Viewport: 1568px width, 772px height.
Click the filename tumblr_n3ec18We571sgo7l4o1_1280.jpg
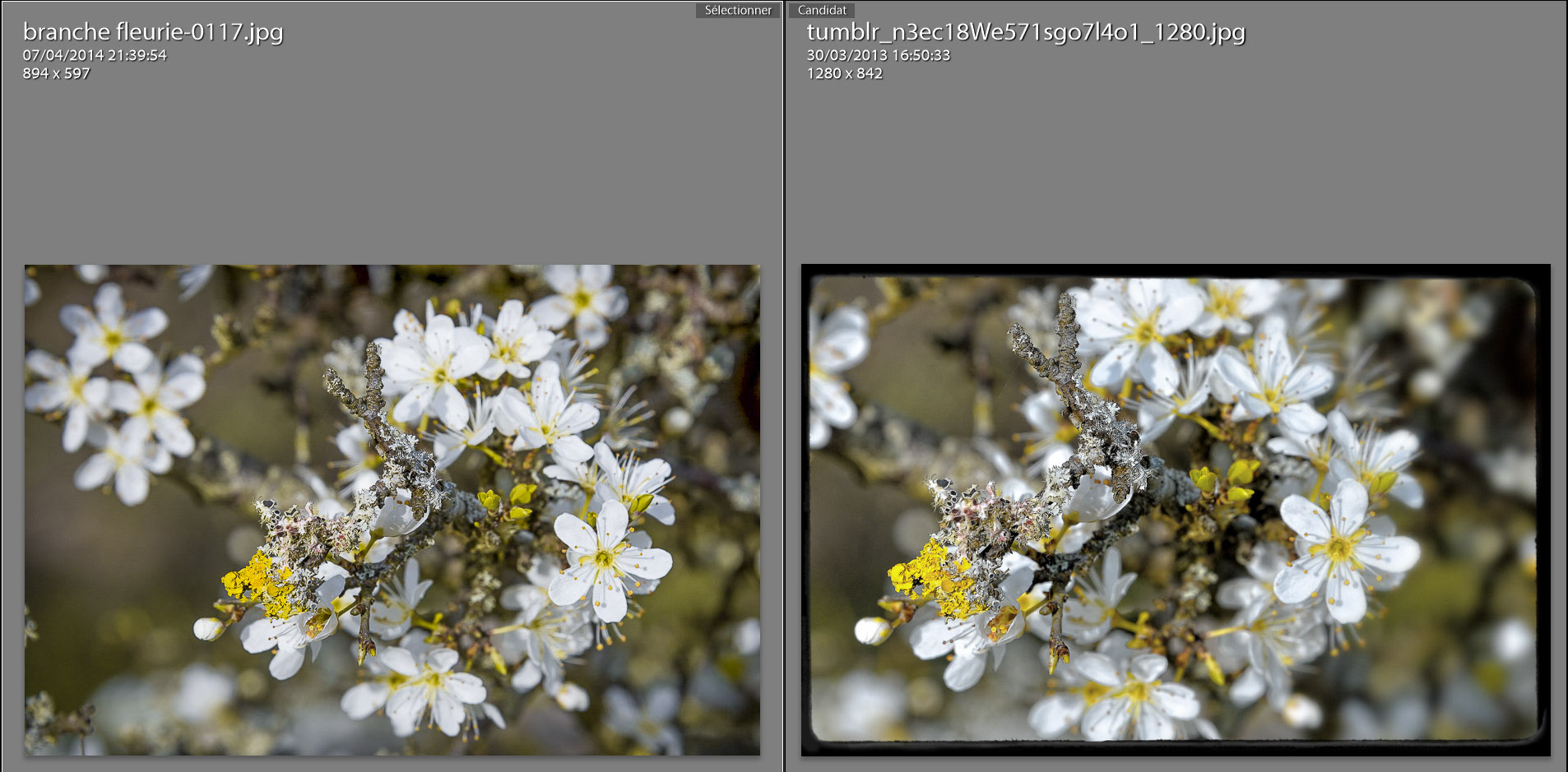(x=1026, y=32)
